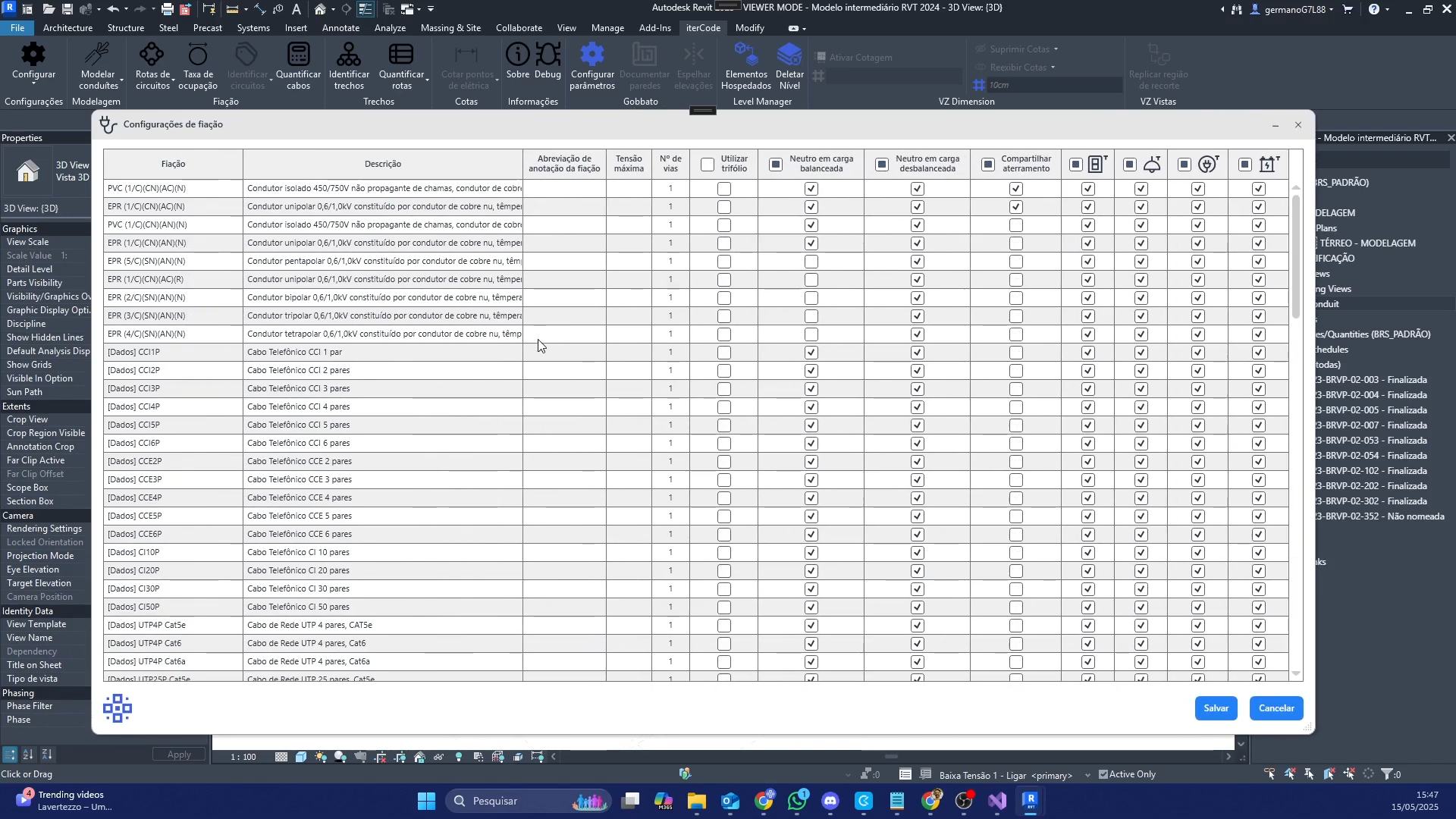Click the wiring table vertical scrollbar
Screen dimensions: 1456x819
tap(1296, 258)
